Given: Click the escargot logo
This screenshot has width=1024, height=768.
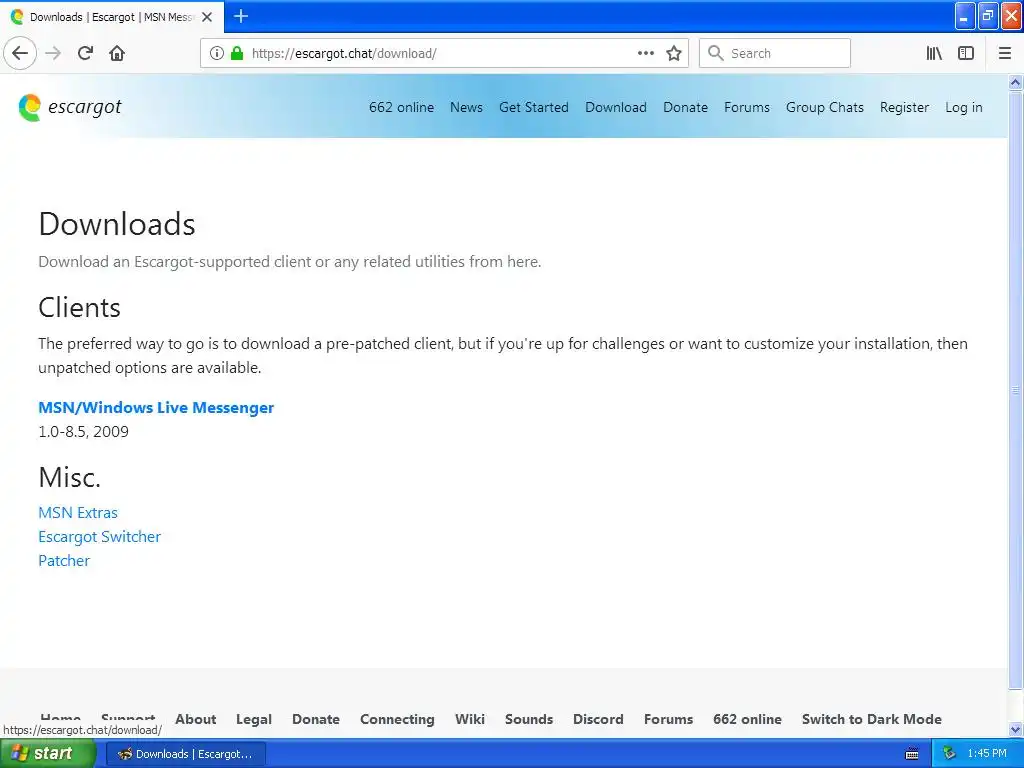Looking at the screenshot, I should click(x=70, y=107).
